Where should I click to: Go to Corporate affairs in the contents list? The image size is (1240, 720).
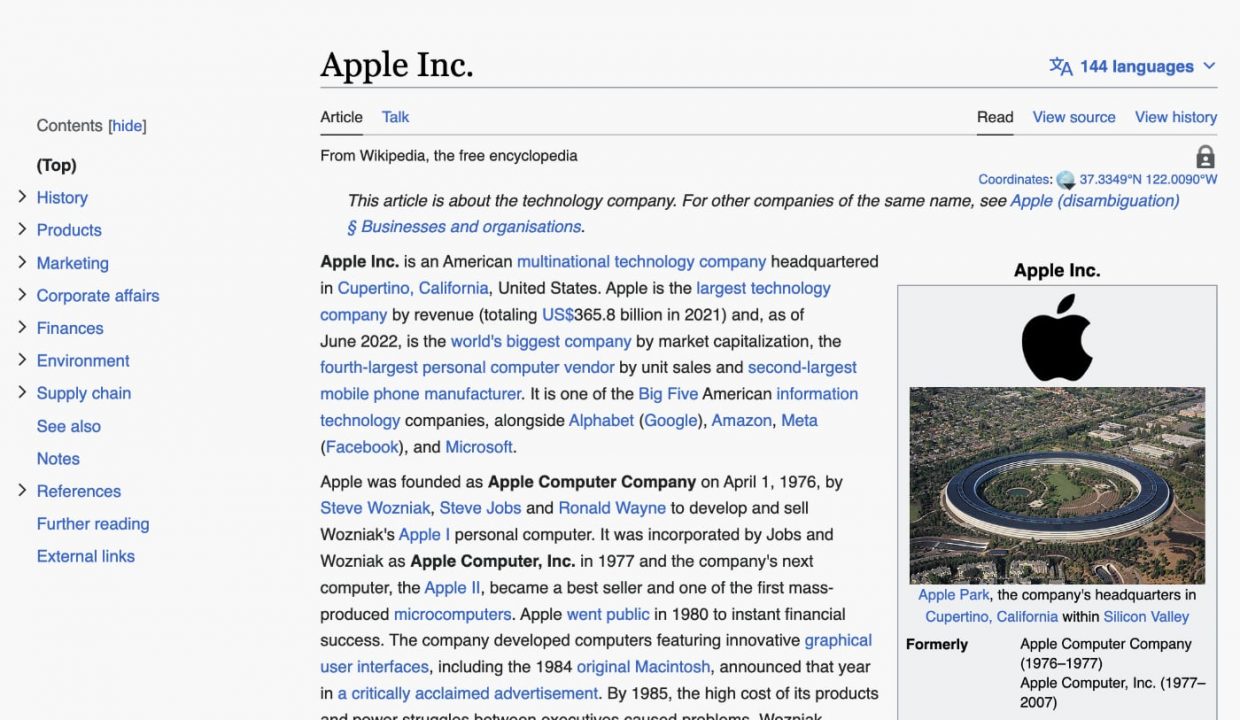(x=98, y=296)
